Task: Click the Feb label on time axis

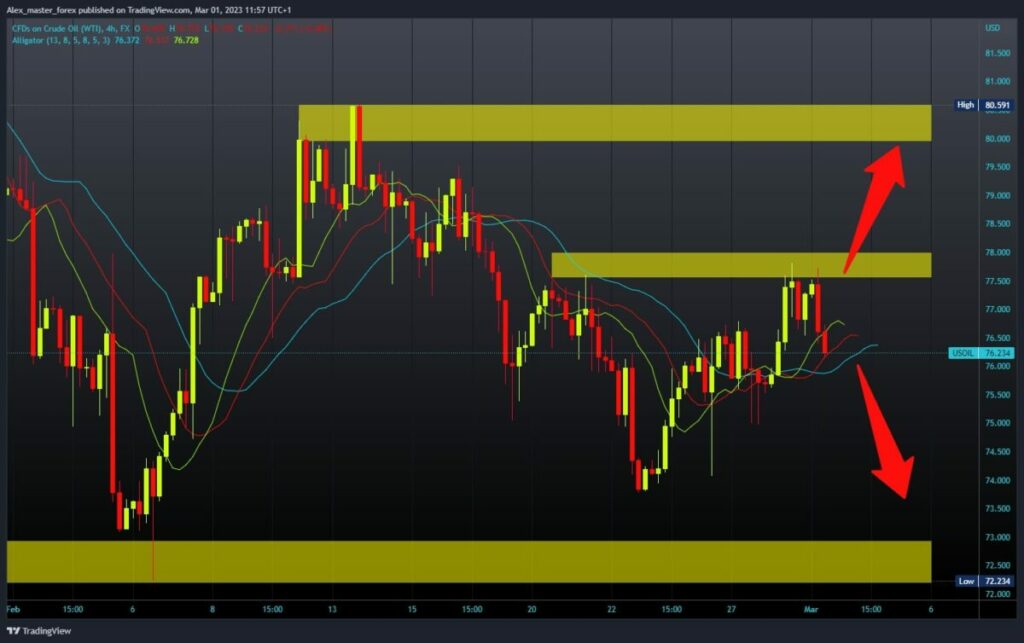Action: pos(13,608)
